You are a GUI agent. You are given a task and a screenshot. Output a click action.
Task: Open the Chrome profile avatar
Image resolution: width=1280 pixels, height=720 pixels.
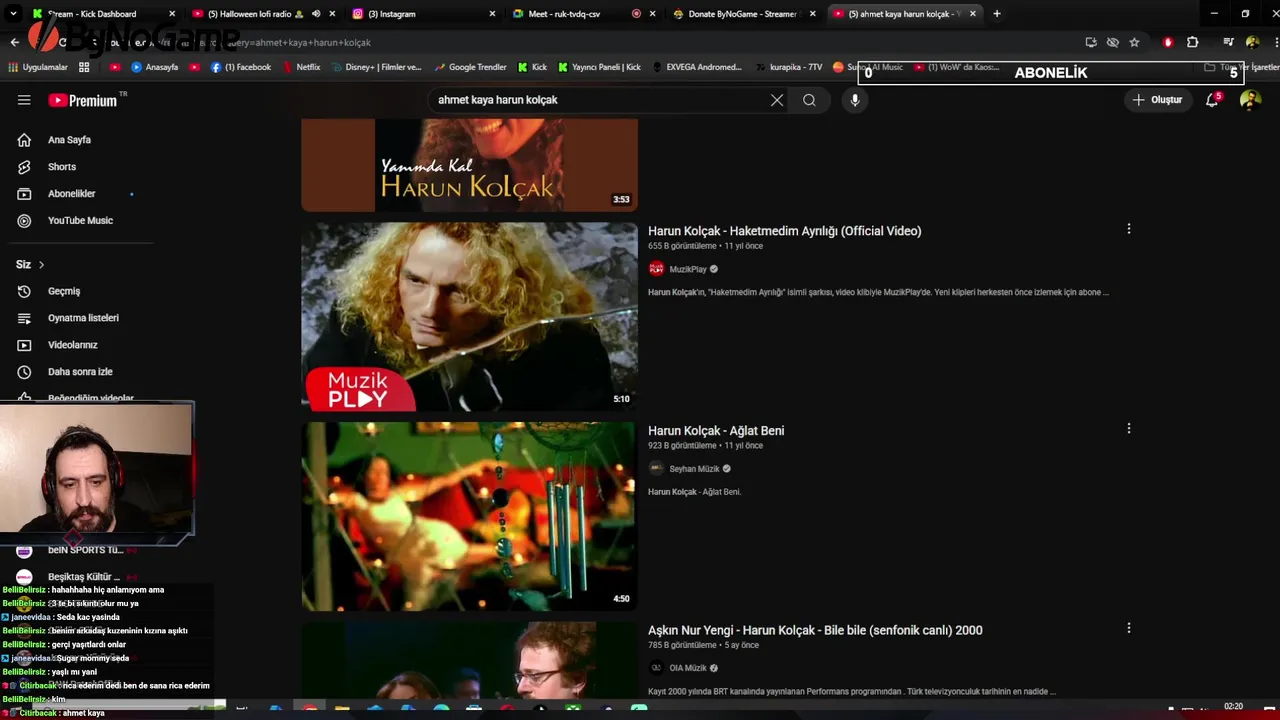point(1252,42)
